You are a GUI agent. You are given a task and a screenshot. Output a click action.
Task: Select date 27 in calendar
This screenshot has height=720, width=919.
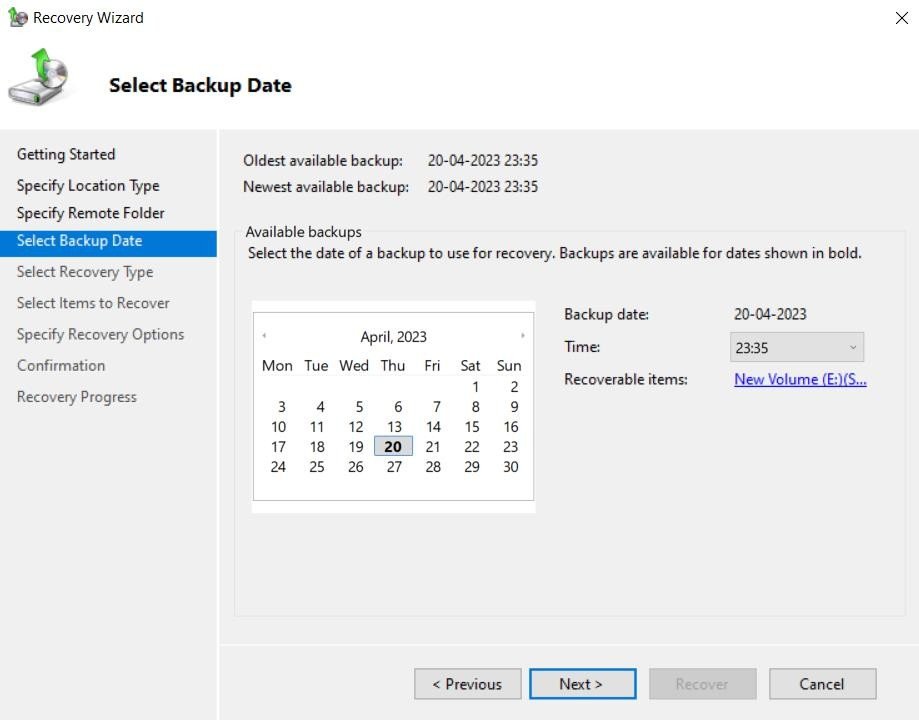point(394,467)
